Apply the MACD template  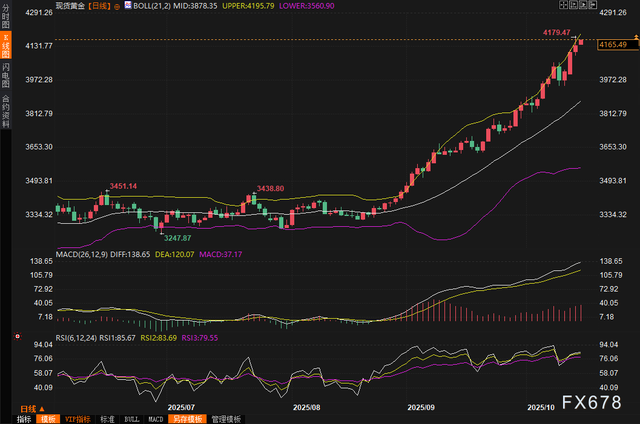pyautogui.click(x=154, y=419)
